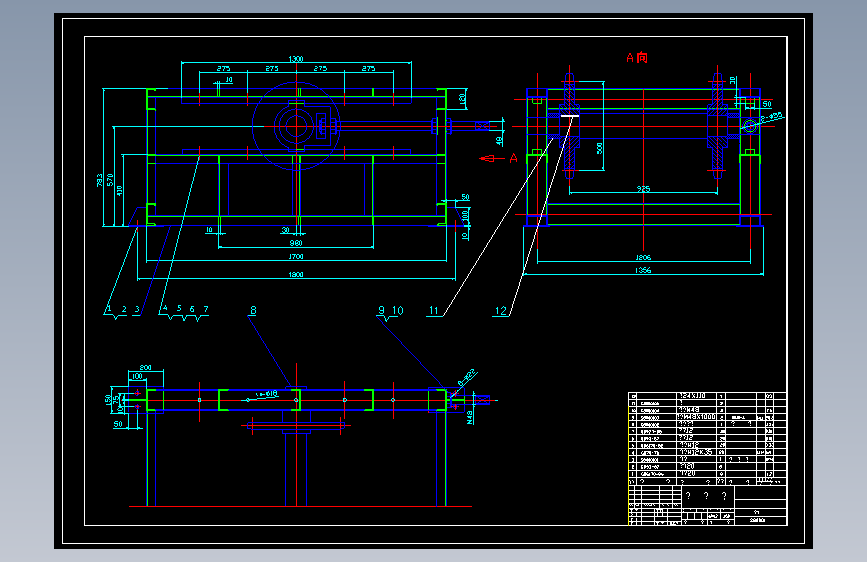Select the 1206 dimension text

pos(643,257)
